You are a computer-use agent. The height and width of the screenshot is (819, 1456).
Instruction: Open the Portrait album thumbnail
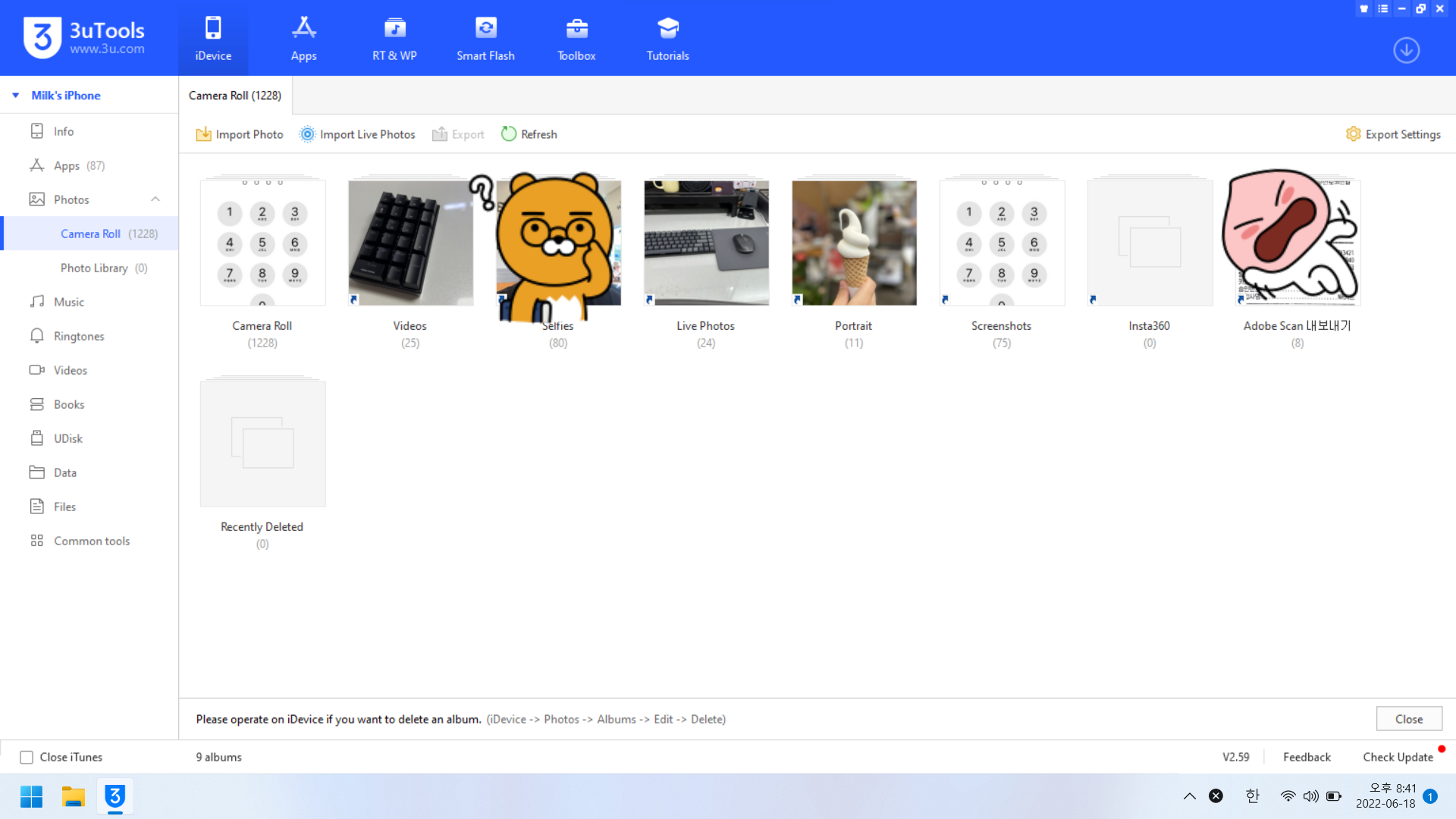coord(854,243)
